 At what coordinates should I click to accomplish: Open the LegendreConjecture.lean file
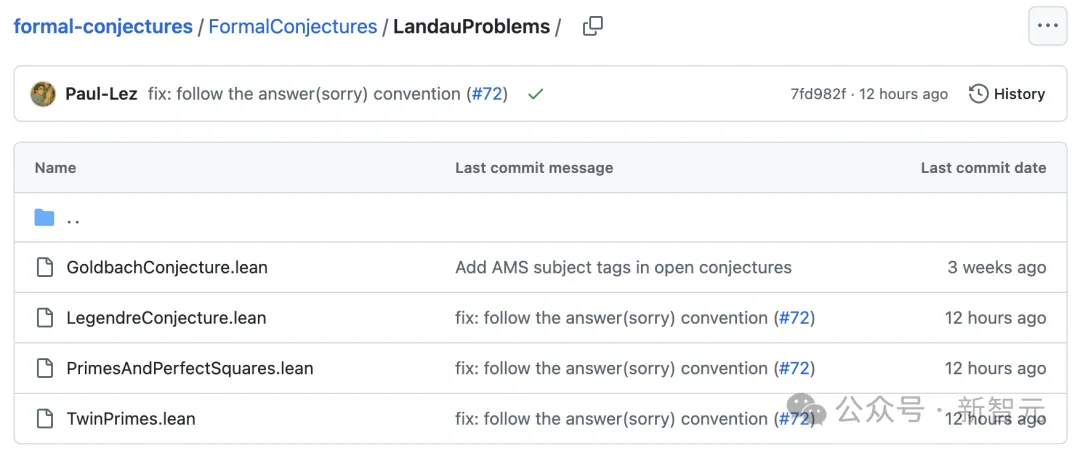[x=166, y=318]
